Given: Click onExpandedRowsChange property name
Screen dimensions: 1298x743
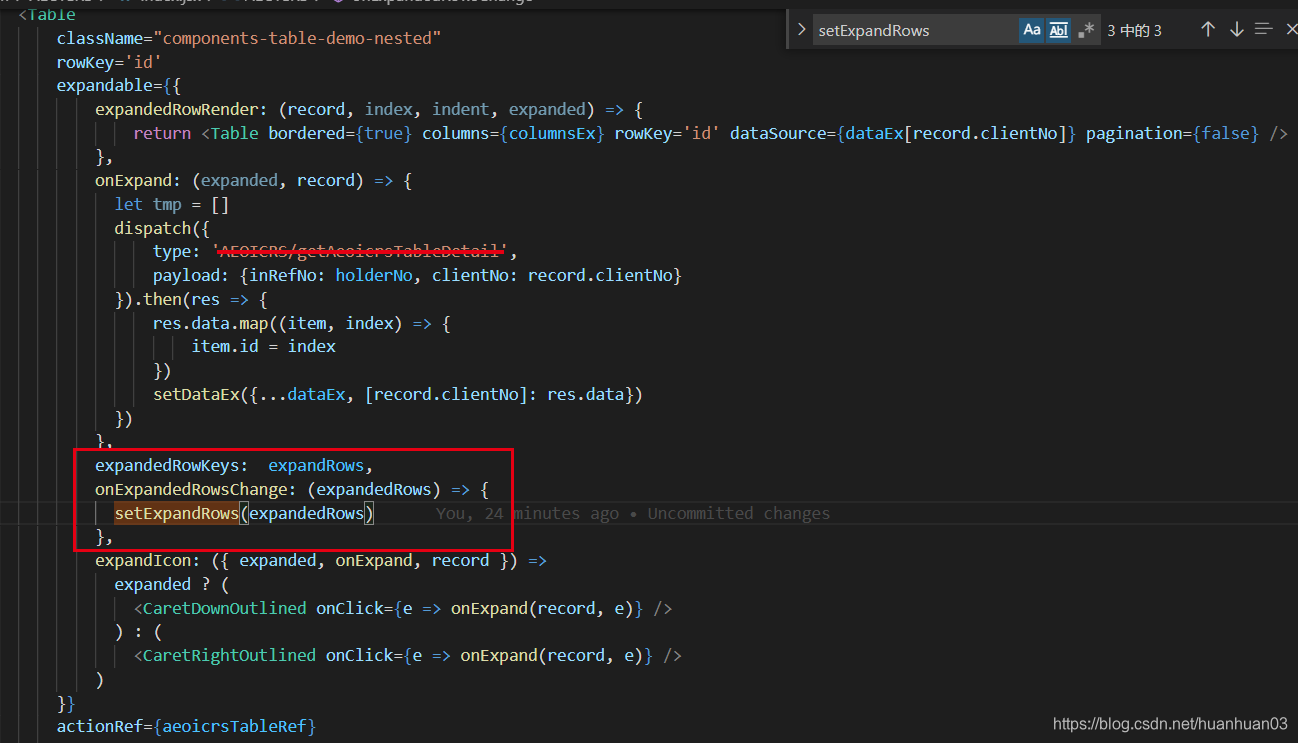Looking at the screenshot, I should click(191, 490).
